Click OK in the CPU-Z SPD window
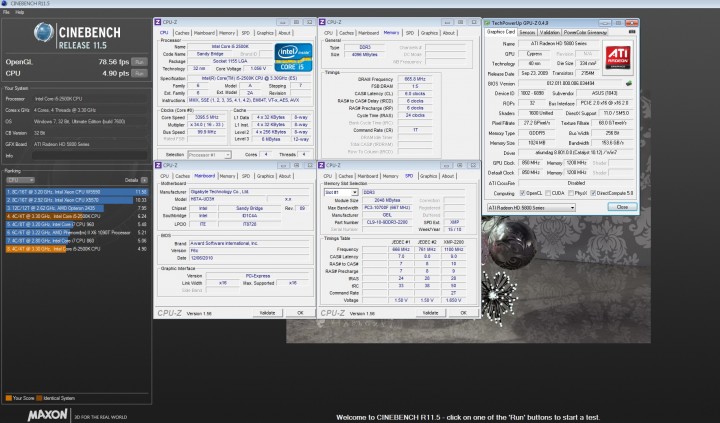The image size is (720, 423). point(463,313)
